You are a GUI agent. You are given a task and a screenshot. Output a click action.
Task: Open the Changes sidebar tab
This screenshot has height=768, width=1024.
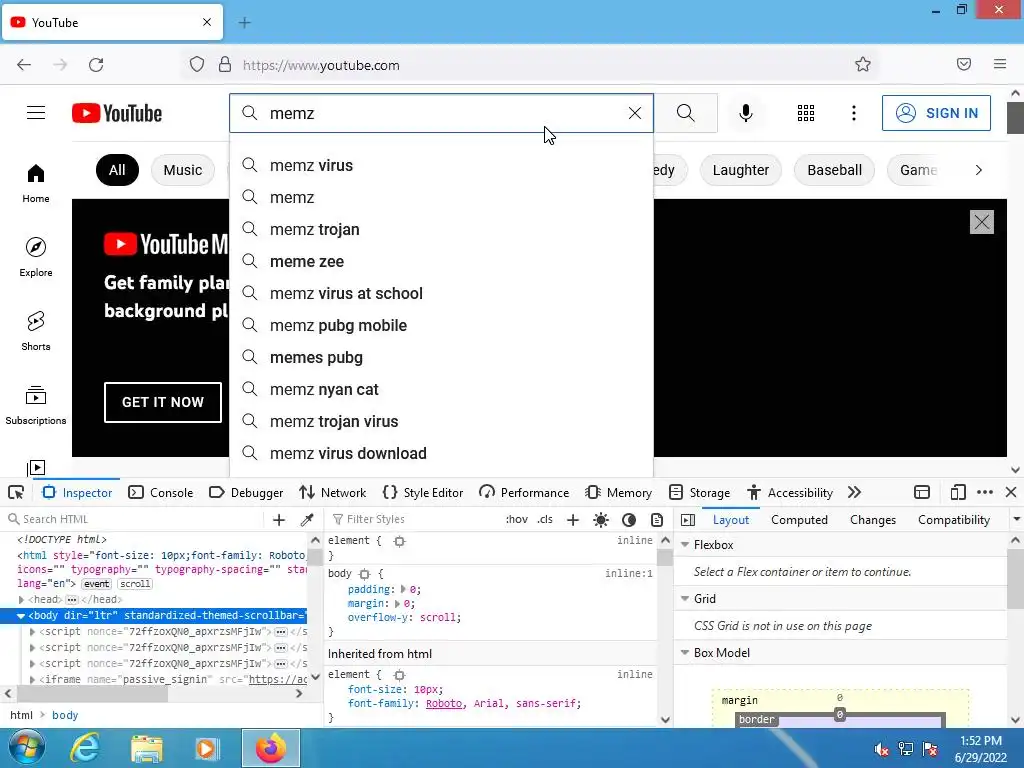click(x=872, y=520)
